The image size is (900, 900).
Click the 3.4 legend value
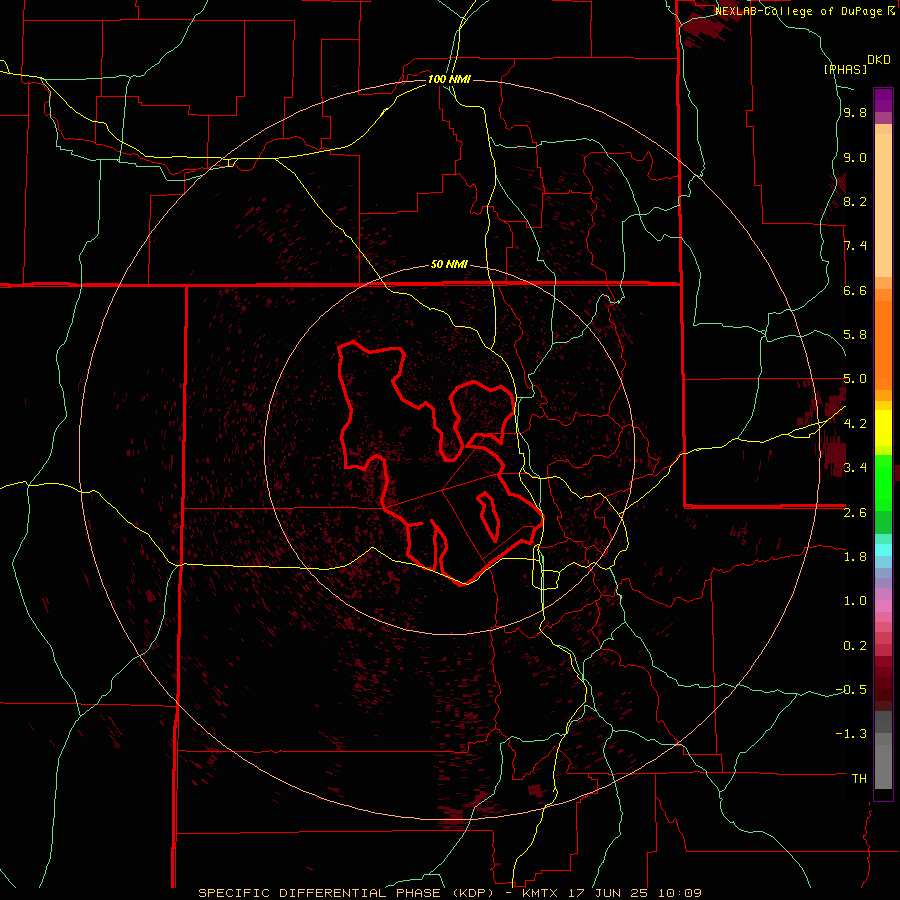pyautogui.click(x=855, y=468)
